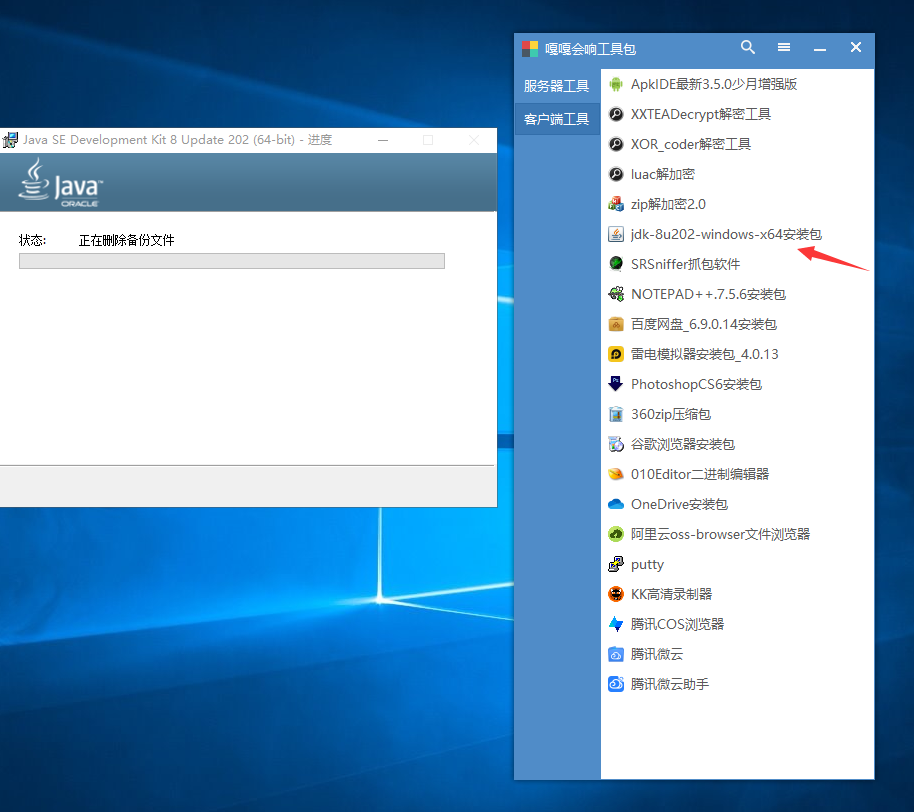
Task: Click the 正在删除备份文件 status text
Action: (x=126, y=240)
